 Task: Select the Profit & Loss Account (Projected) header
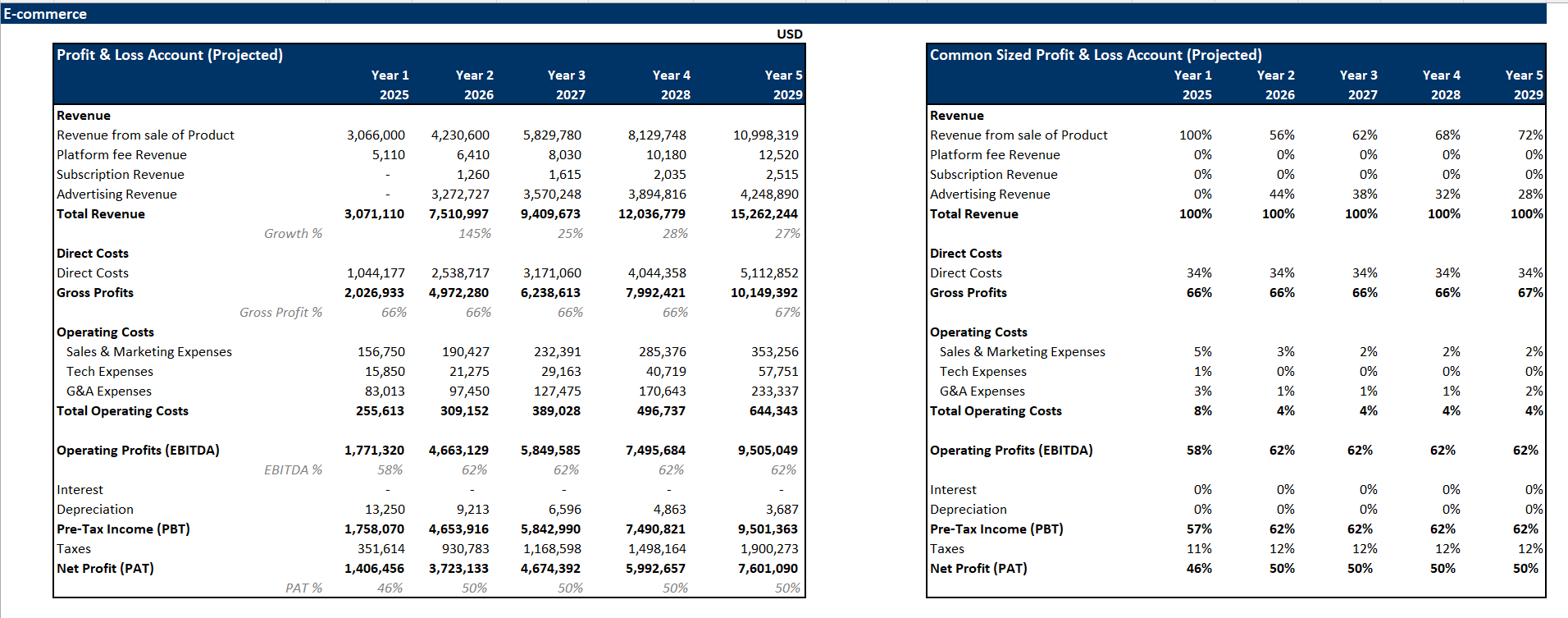tap(170, 55)
